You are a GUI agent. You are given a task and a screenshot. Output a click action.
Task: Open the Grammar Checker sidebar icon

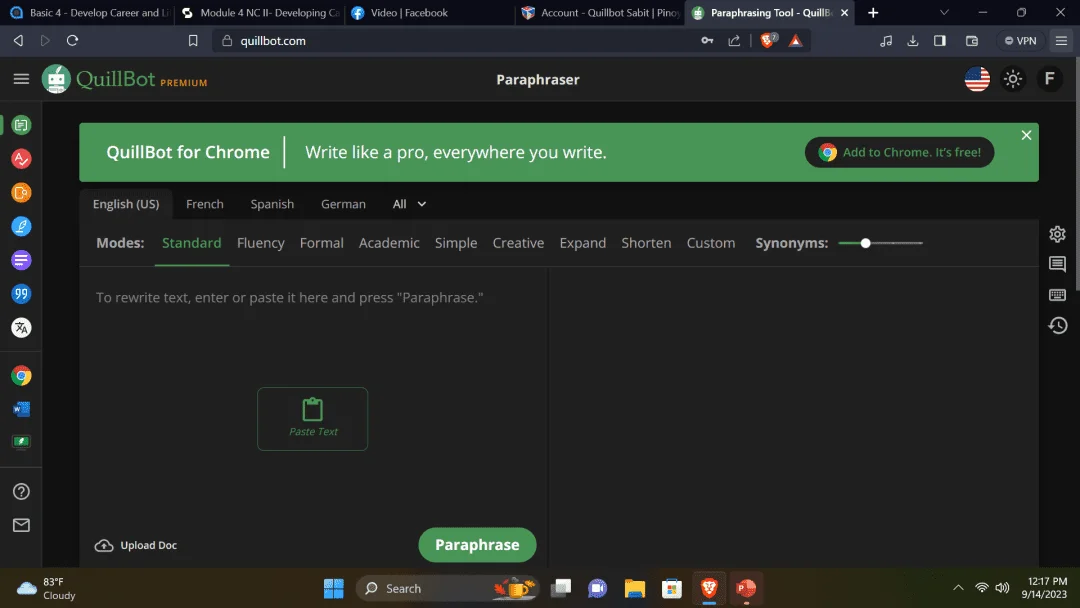coord(21,159)
